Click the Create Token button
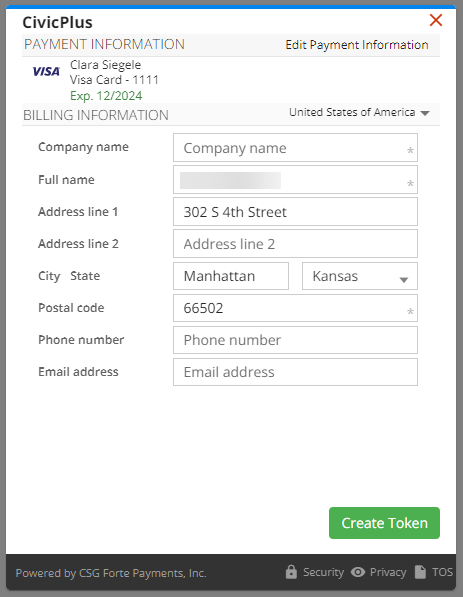Viewport: 463px width, 597px height. click(385, 523)
